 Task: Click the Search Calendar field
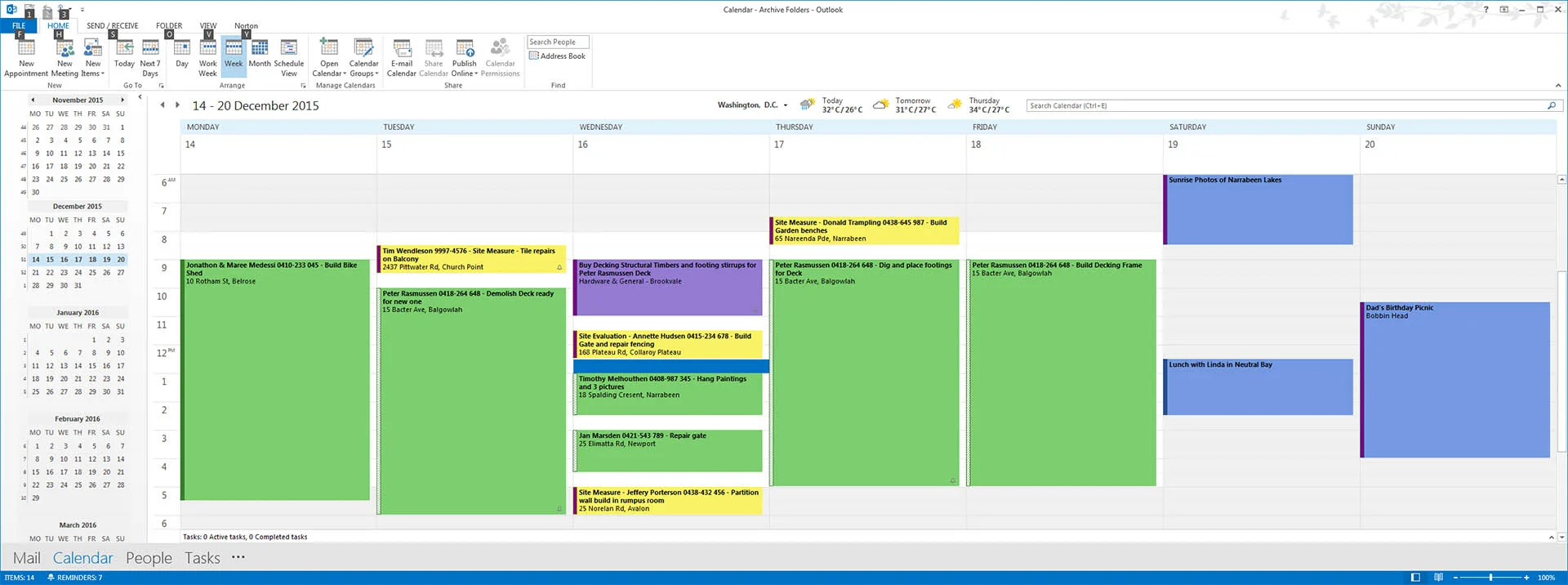(1286, 105)
